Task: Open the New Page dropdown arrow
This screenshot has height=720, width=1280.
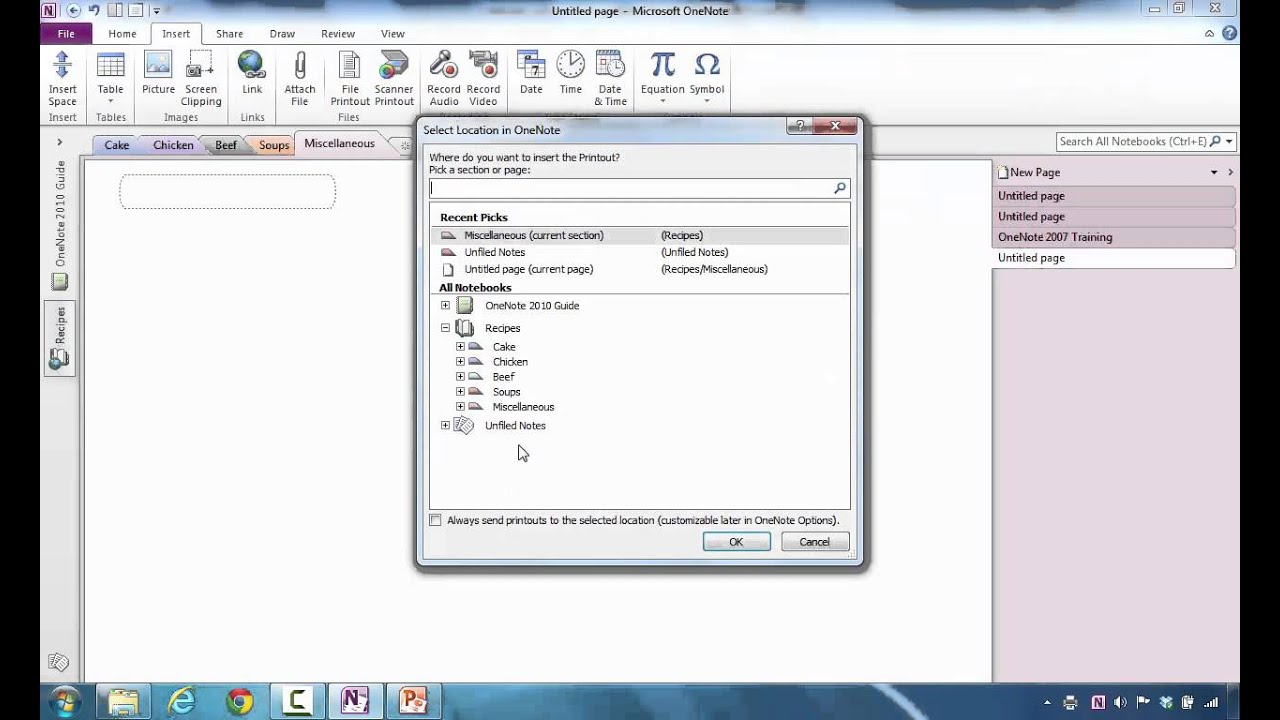Action: [1214, 172]
